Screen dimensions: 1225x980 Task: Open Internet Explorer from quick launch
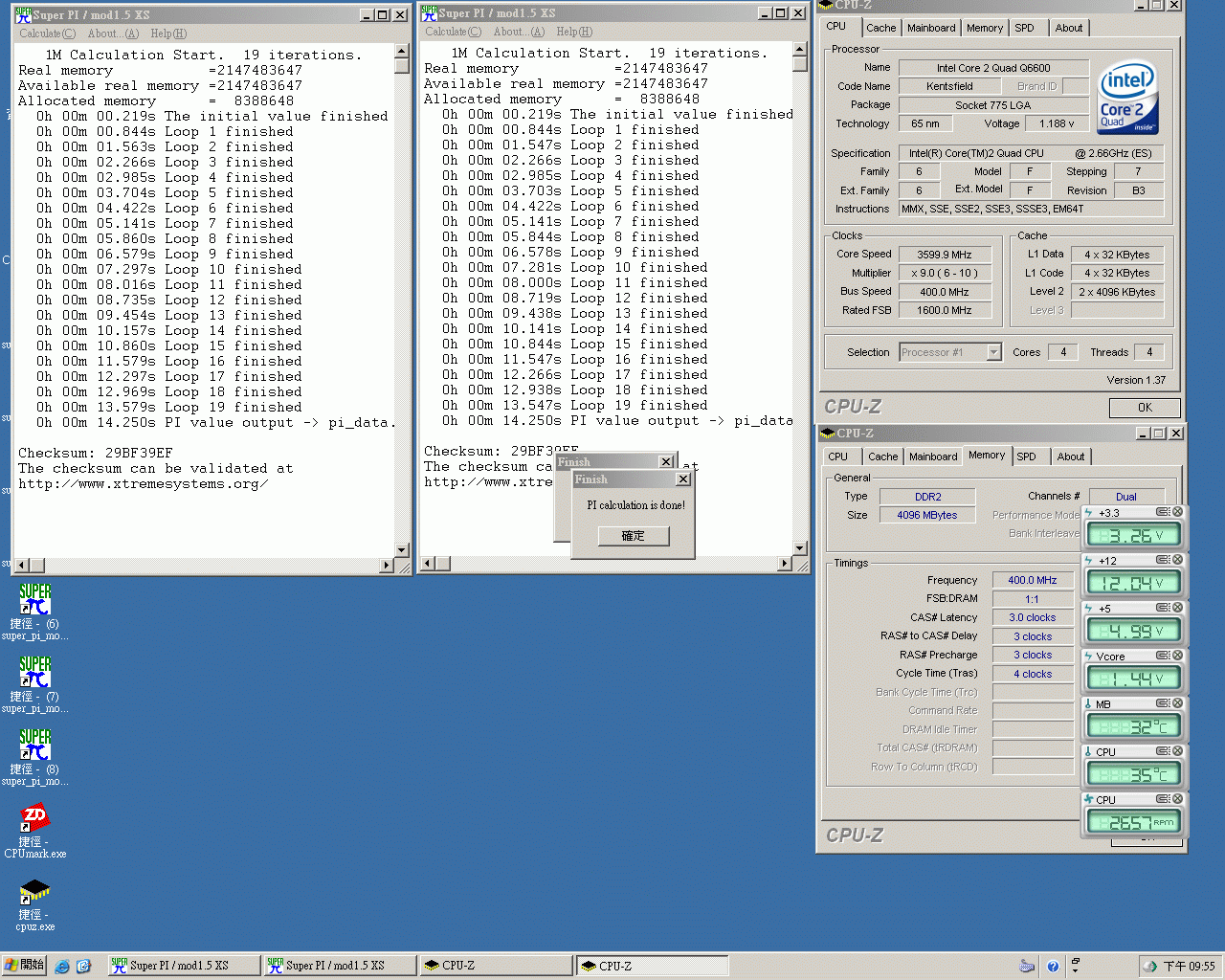point(62,967)
